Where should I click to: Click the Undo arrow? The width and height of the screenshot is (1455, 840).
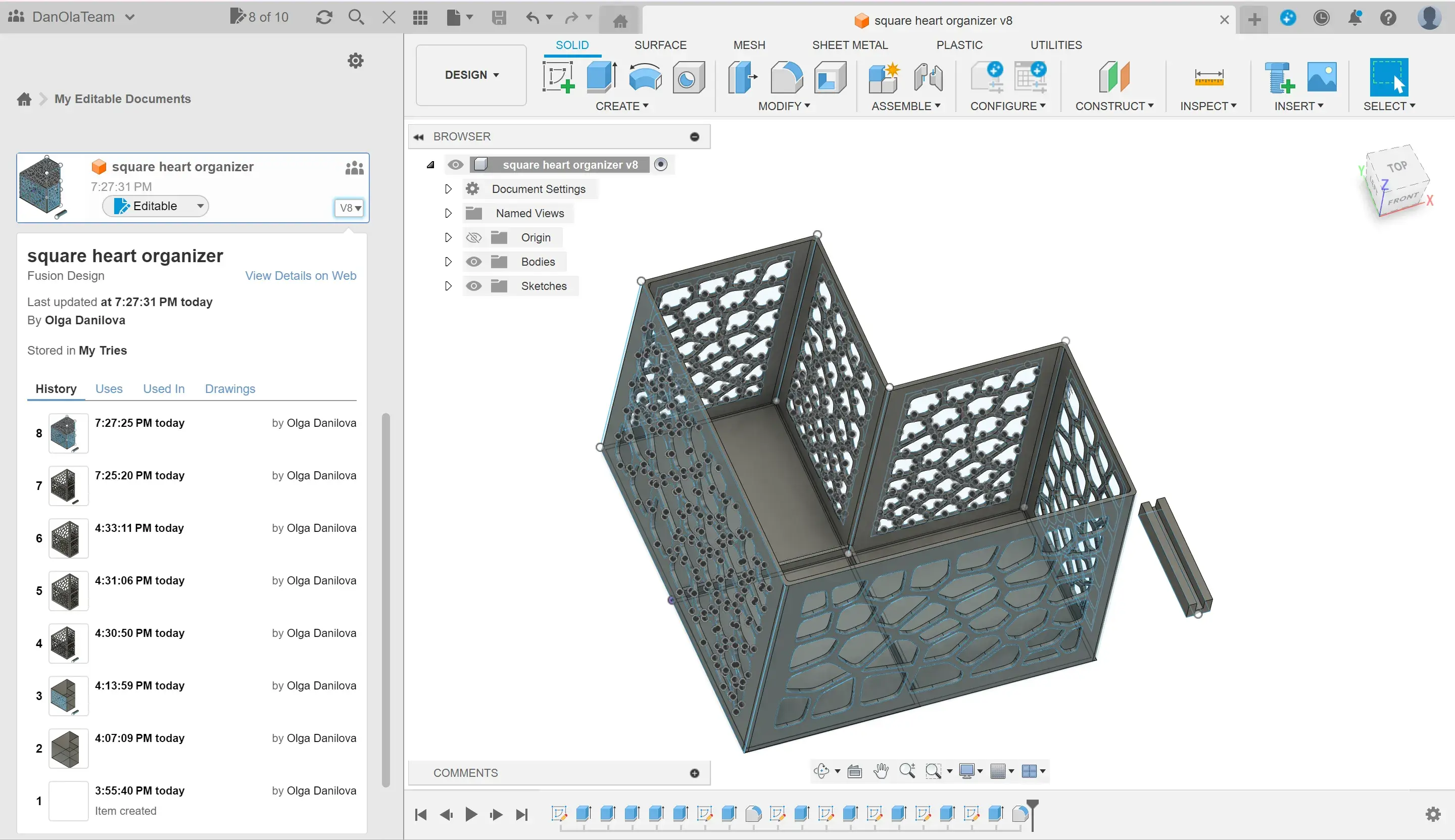pyautogui.click(x=532, y=18)
